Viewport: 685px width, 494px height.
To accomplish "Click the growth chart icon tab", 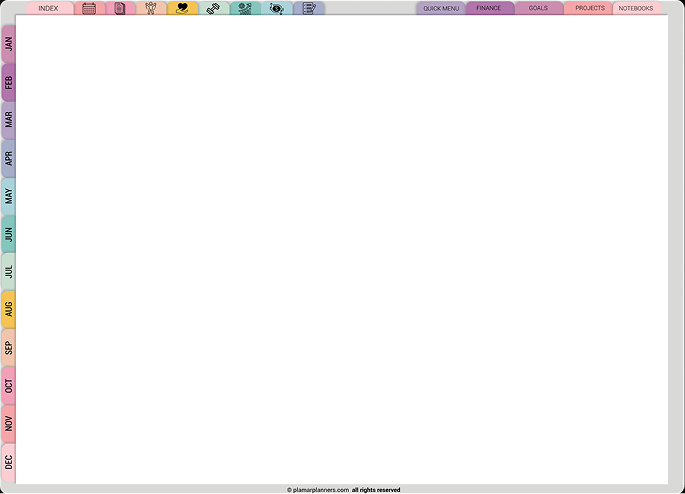I will coord(244,8).
